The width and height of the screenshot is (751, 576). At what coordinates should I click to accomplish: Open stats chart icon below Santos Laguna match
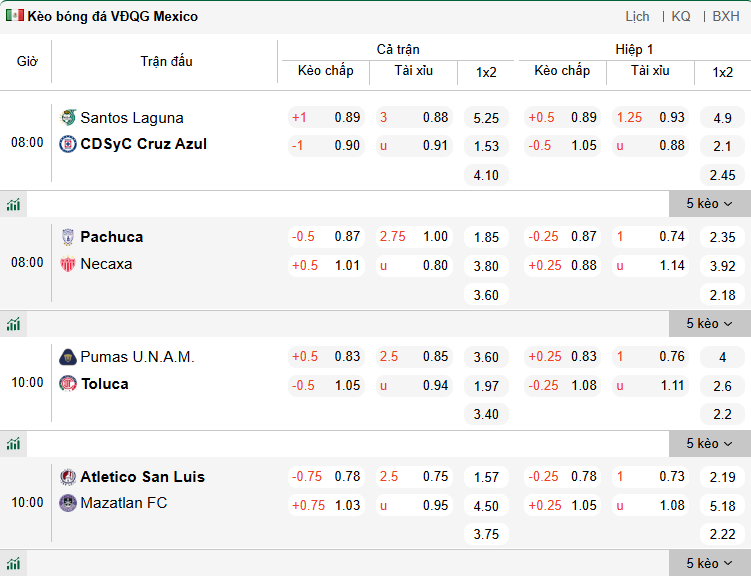pos(13,204)
